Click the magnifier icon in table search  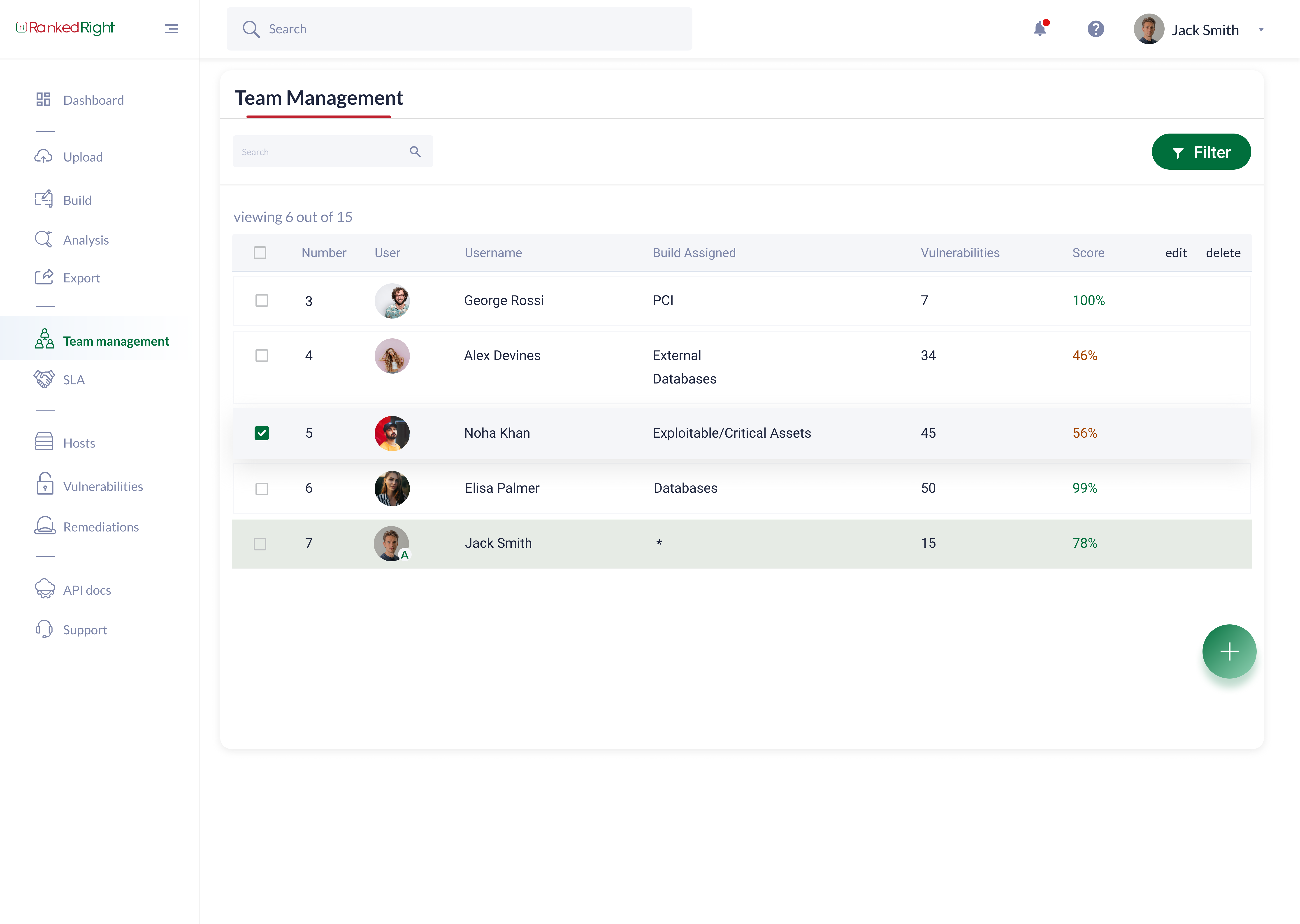click(x=415, y=151)
